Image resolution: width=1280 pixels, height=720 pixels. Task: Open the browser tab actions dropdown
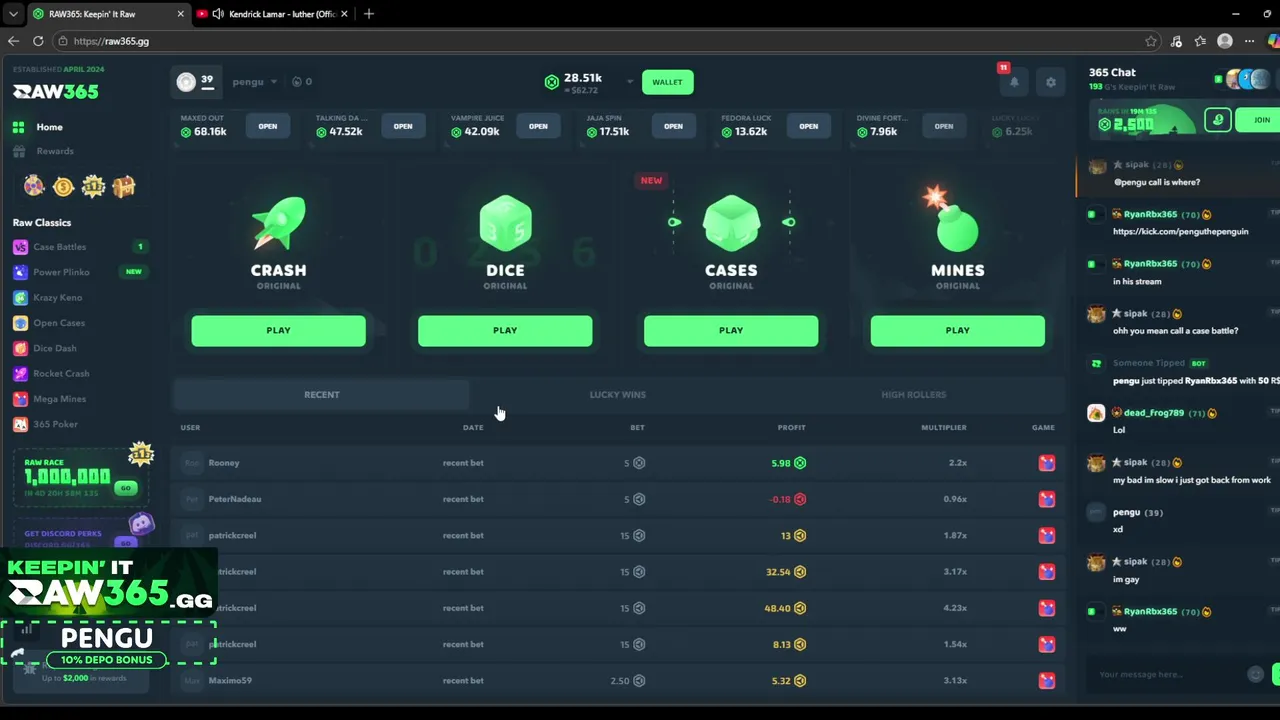(x=13, y=14)
